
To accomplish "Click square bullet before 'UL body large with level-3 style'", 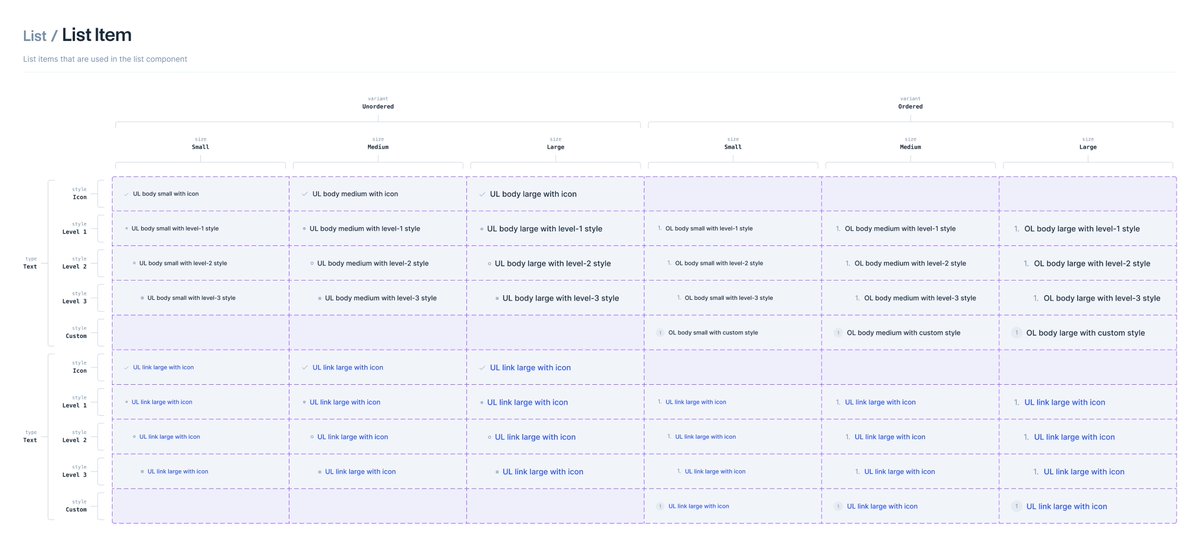I will tap(496, 298).
